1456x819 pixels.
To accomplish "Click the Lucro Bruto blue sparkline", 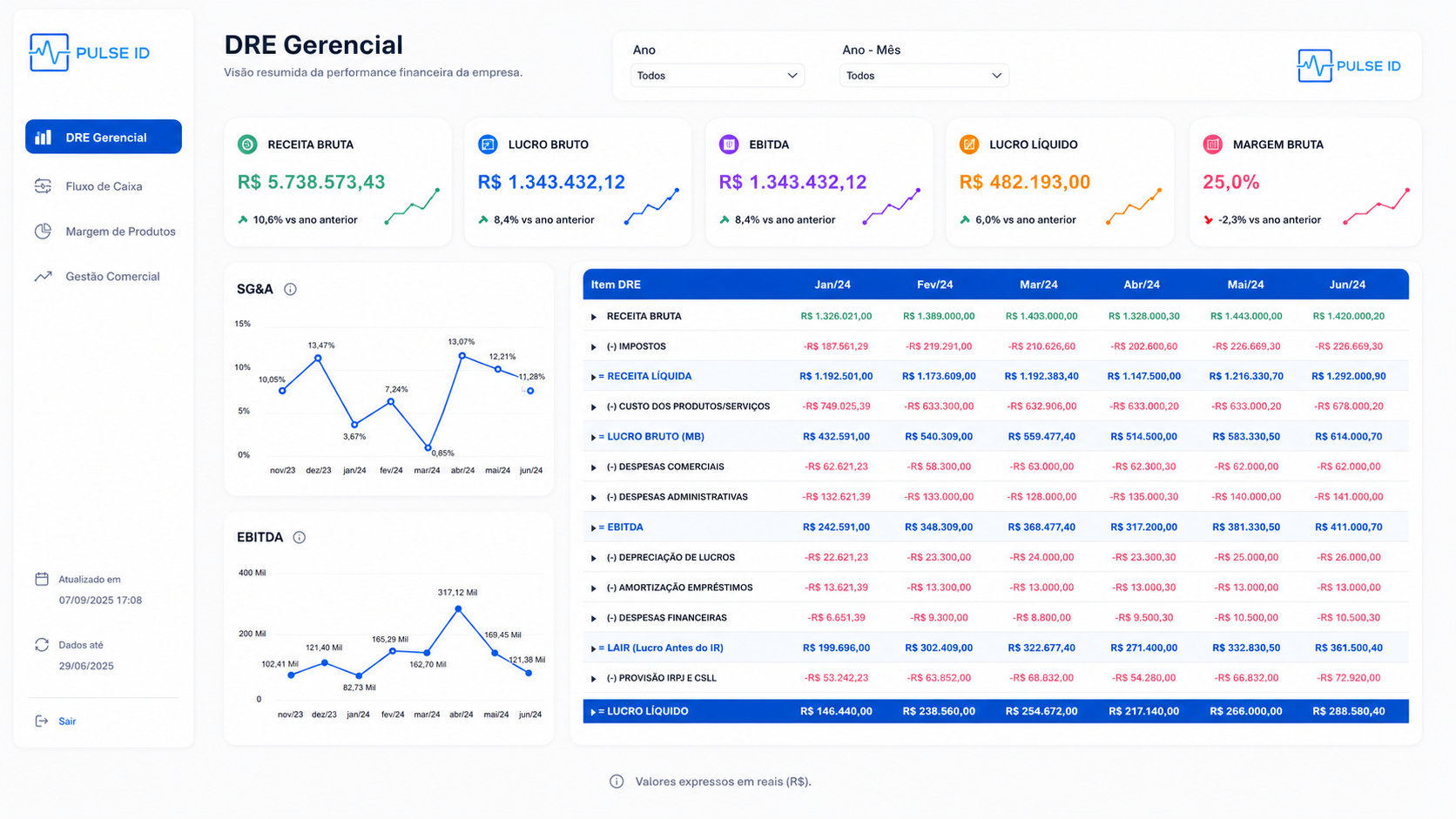I will point(651,206).
